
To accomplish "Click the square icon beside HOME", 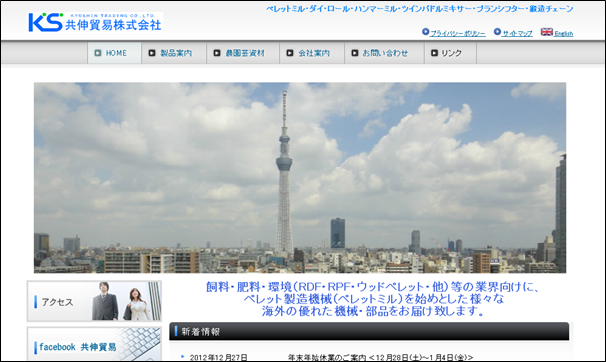I will (98, 53).
